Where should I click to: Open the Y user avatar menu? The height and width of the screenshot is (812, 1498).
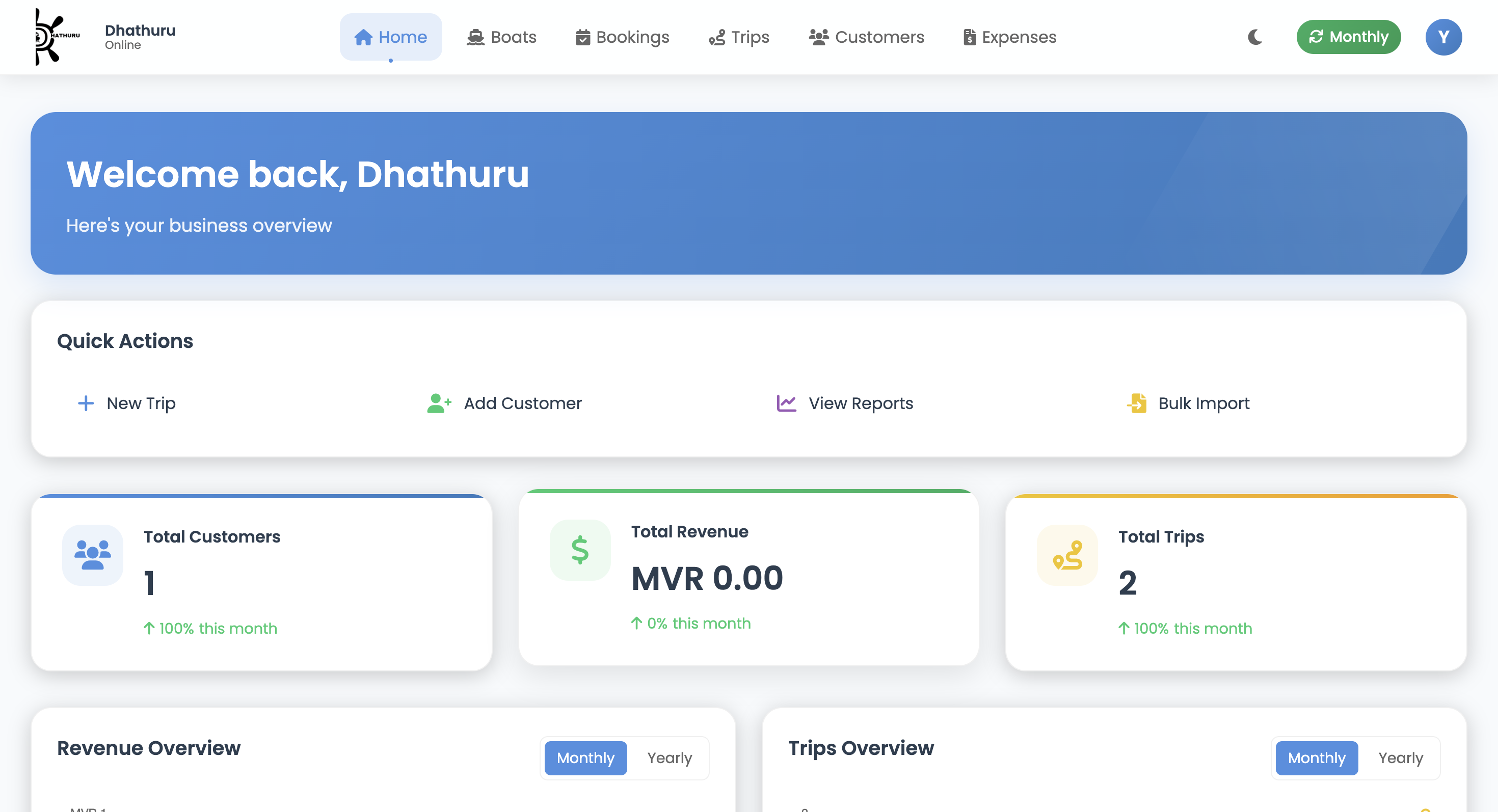point(1443,37)
